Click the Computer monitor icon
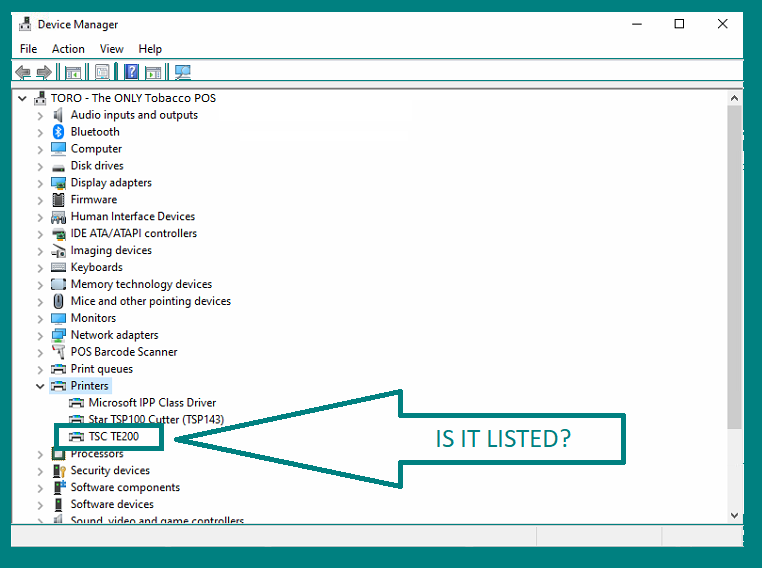762x568 pixels. pos(58,149)
